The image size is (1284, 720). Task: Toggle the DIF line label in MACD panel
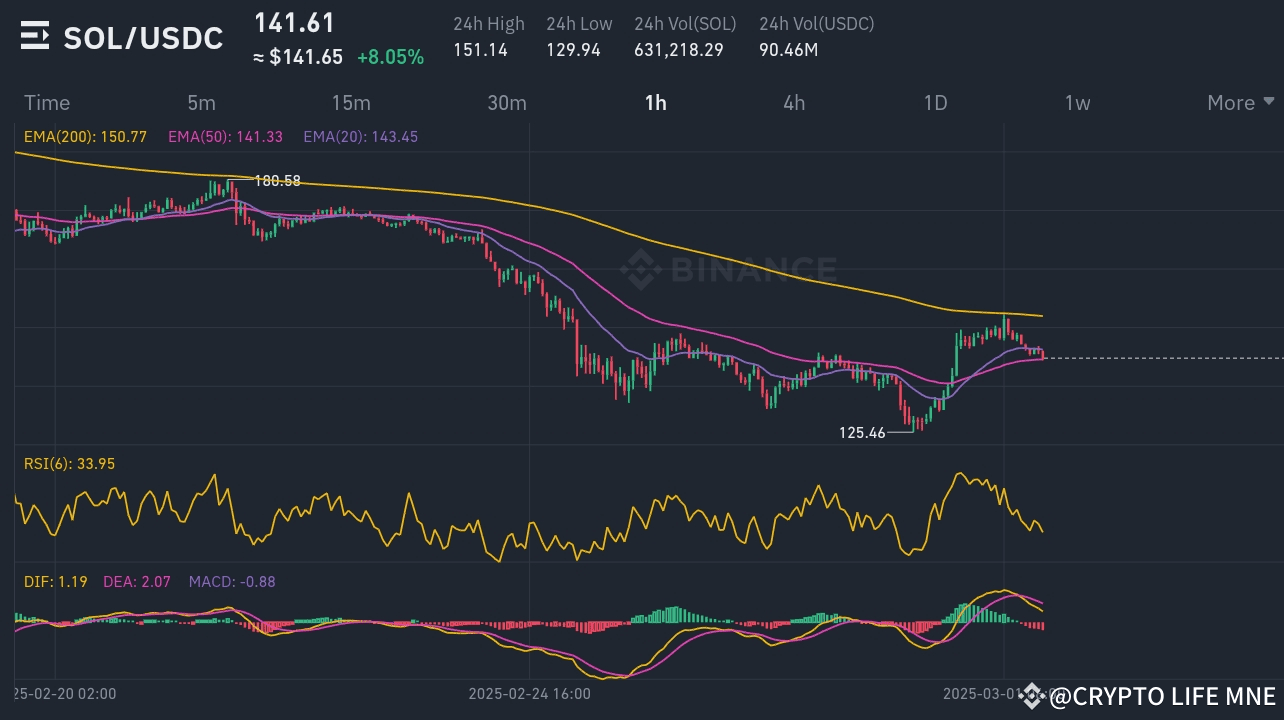(55, 581)
